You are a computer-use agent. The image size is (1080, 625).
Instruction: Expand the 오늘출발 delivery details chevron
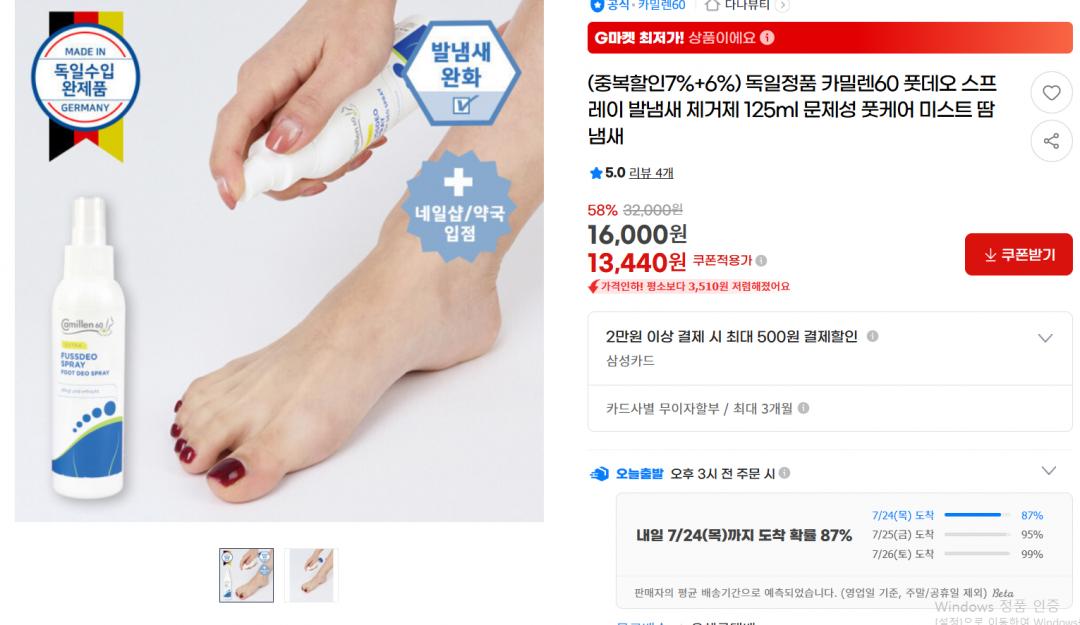click(1048, 471)
